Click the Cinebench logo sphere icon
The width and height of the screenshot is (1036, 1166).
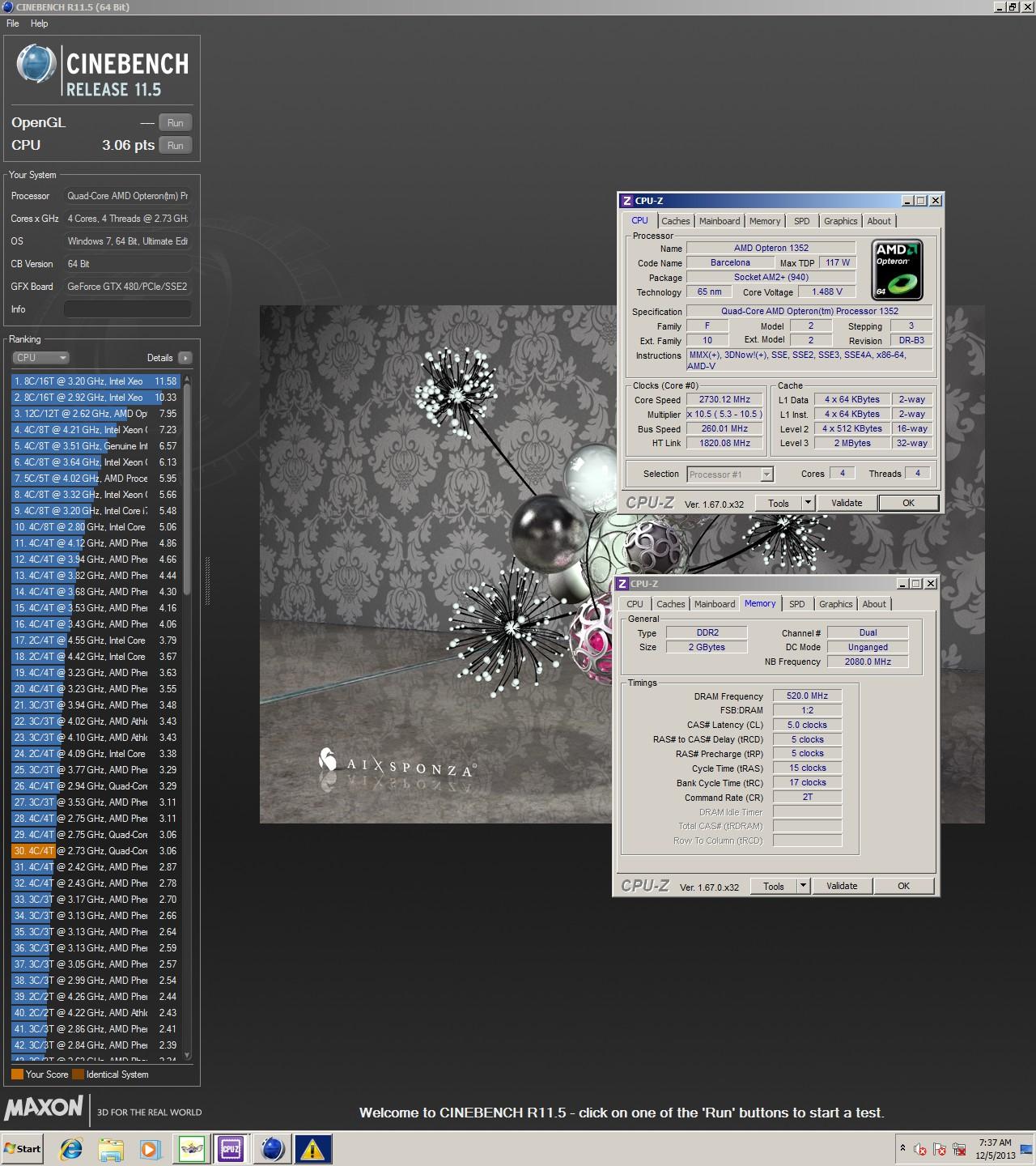tap(36, 63)
